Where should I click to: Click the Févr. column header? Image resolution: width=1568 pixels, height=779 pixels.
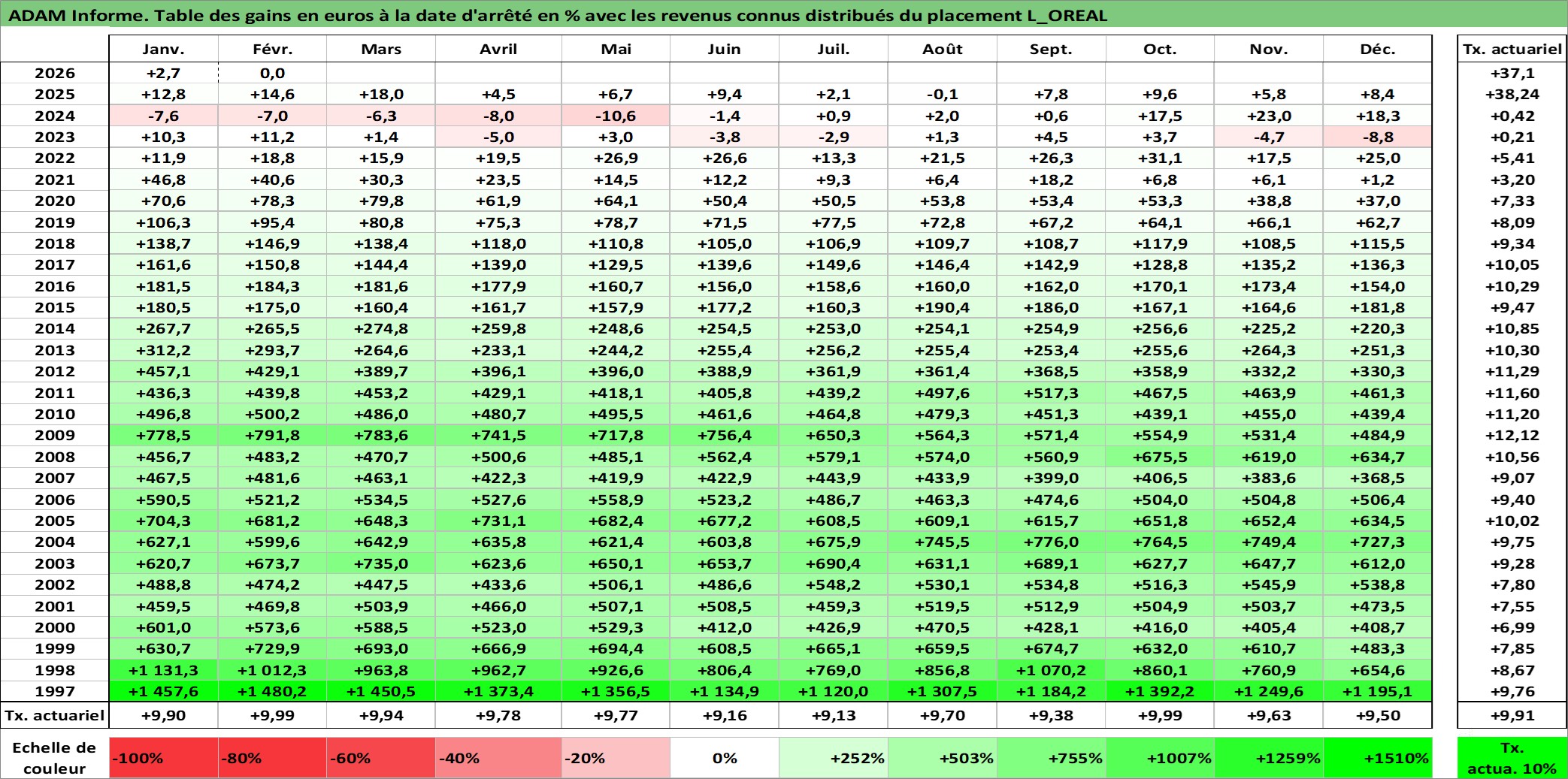tap(272, 49)
